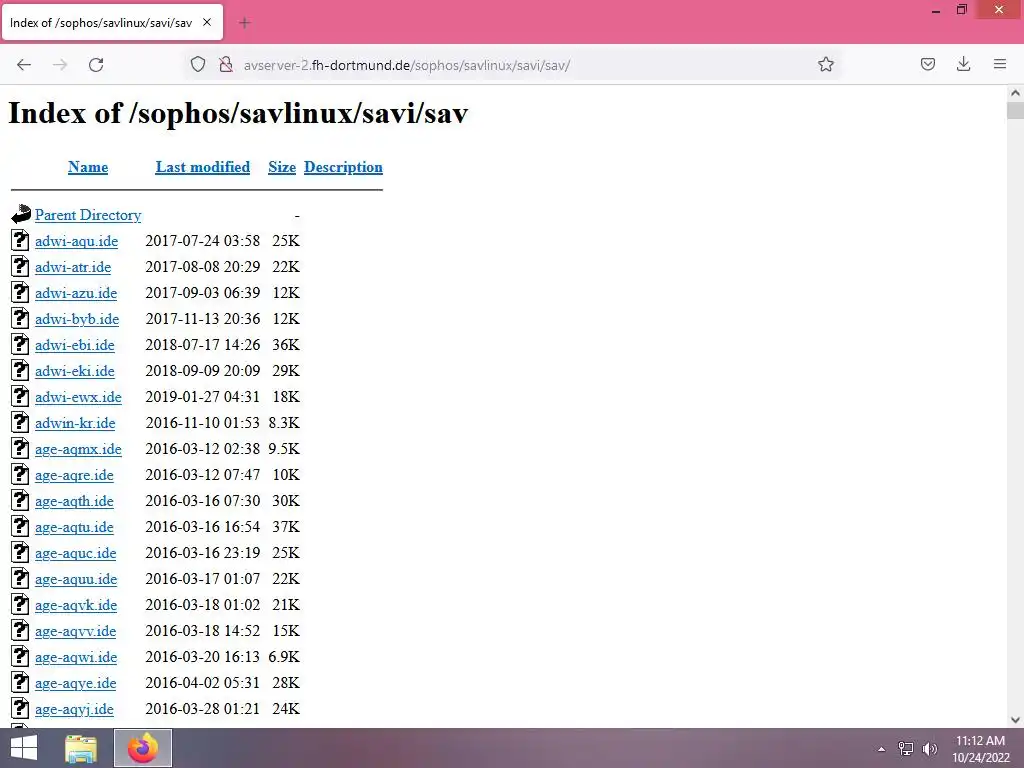This screenshot has width=1024, height=768.
Task: Click the page heading Index of /sophos/savlinux/savi/sav
Action: tap(238, 114)
